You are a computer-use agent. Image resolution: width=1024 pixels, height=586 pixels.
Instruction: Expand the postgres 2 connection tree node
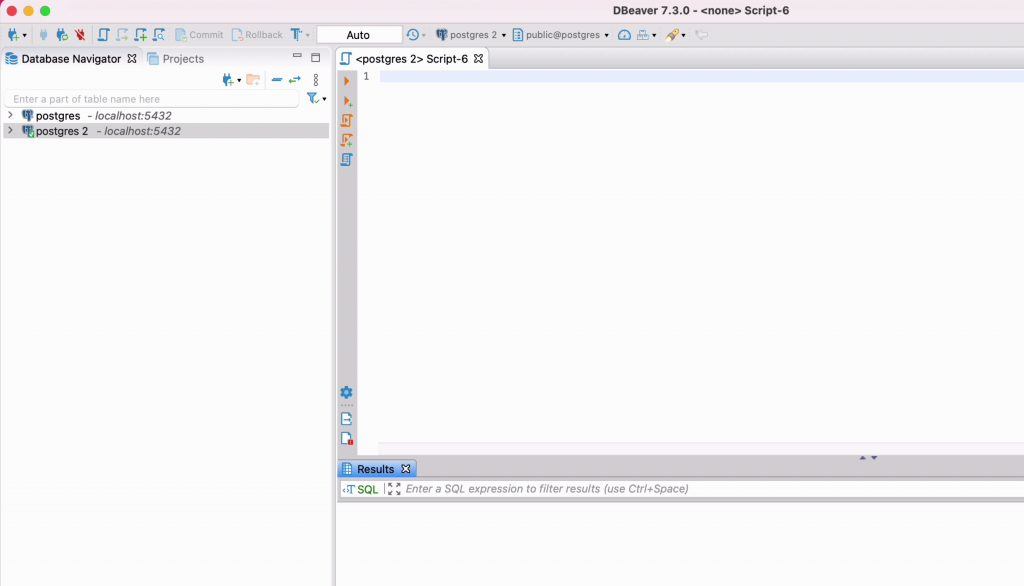coord(10,131)
